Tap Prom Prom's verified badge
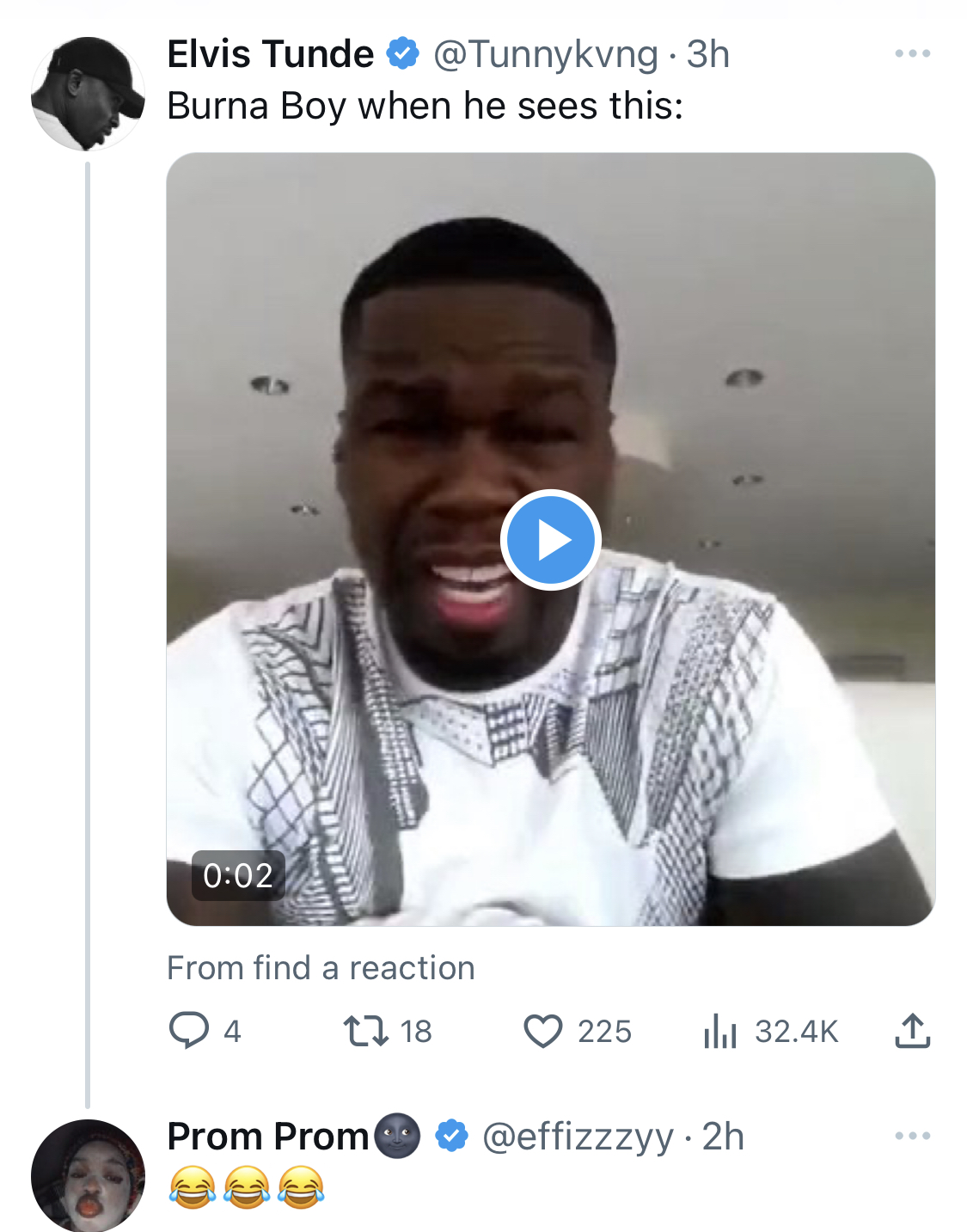 pos(452,1136)
